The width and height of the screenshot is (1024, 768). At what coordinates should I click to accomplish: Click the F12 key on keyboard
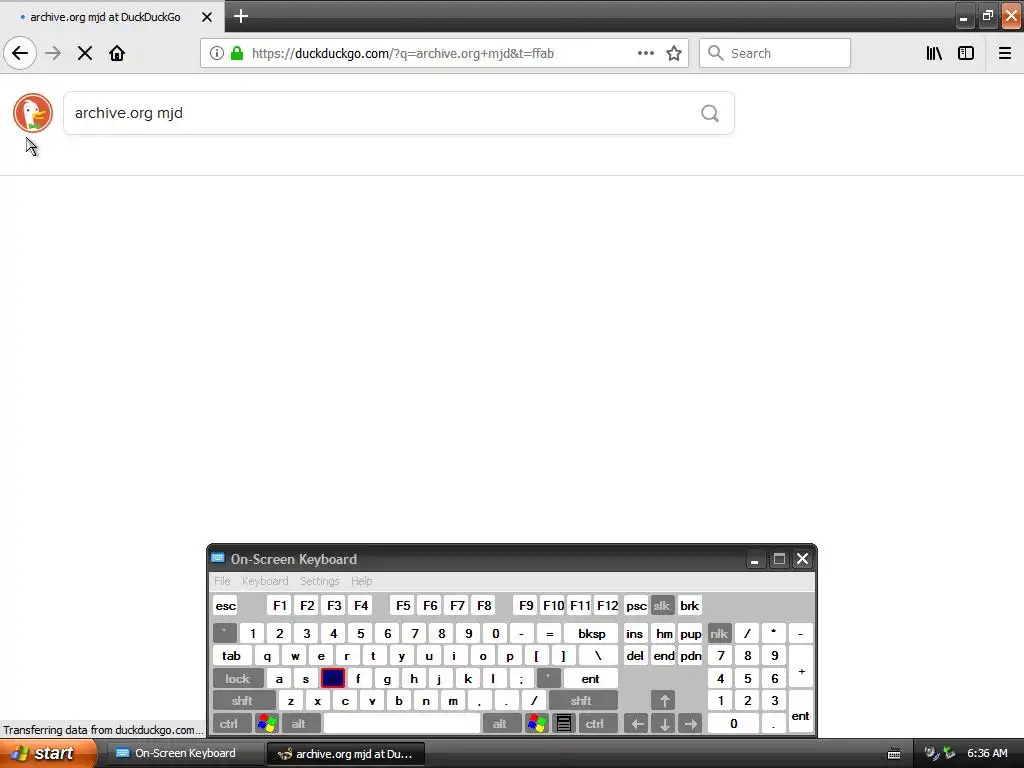click(x=607, y=605)
